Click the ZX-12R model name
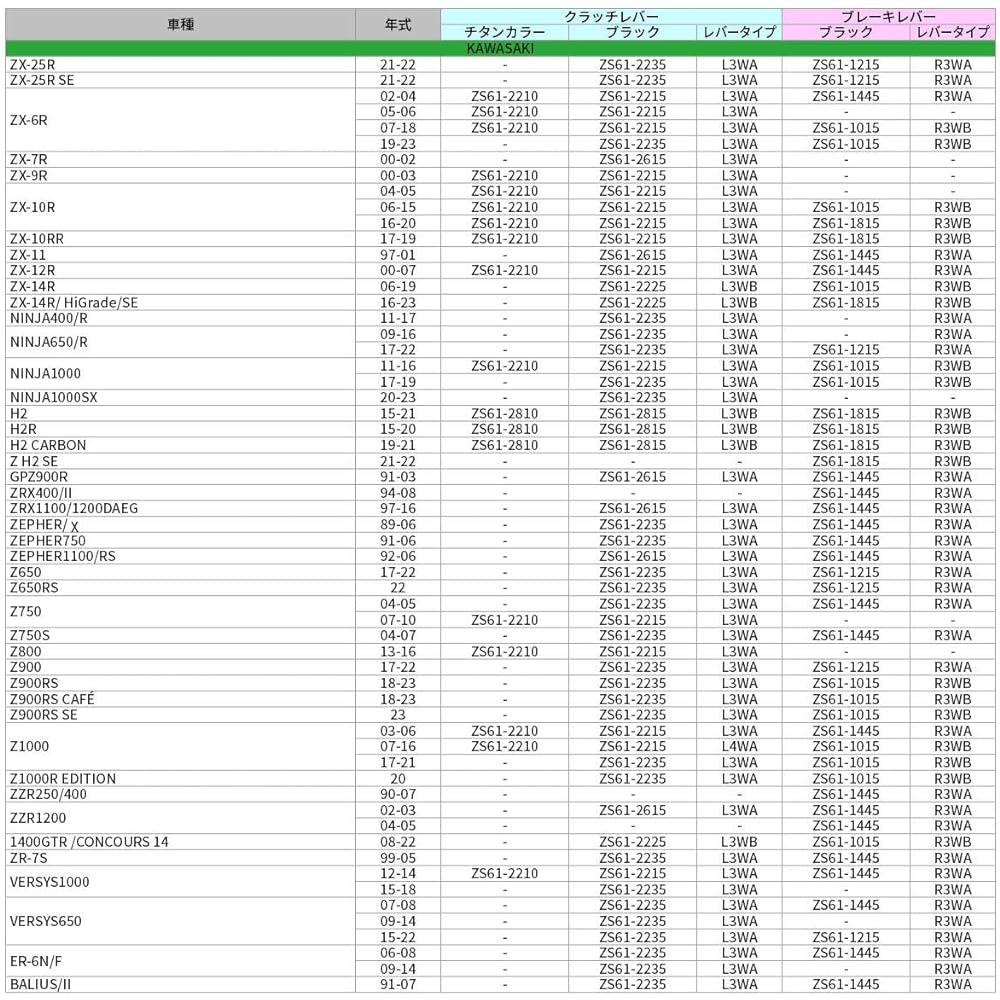The image size is (1000, 1000). coord(32,270)
